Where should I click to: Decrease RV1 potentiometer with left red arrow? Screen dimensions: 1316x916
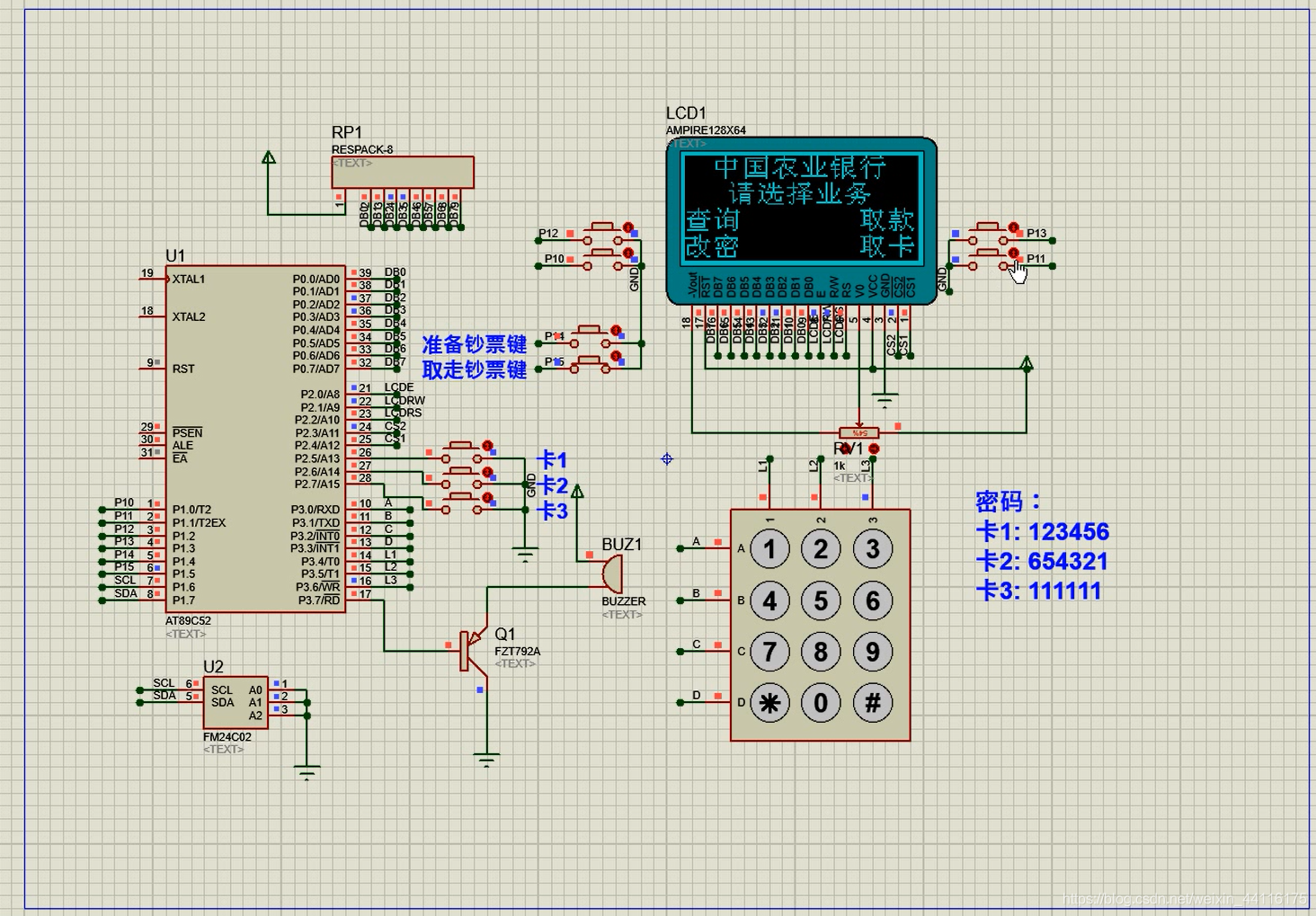[x=846, y=448]
